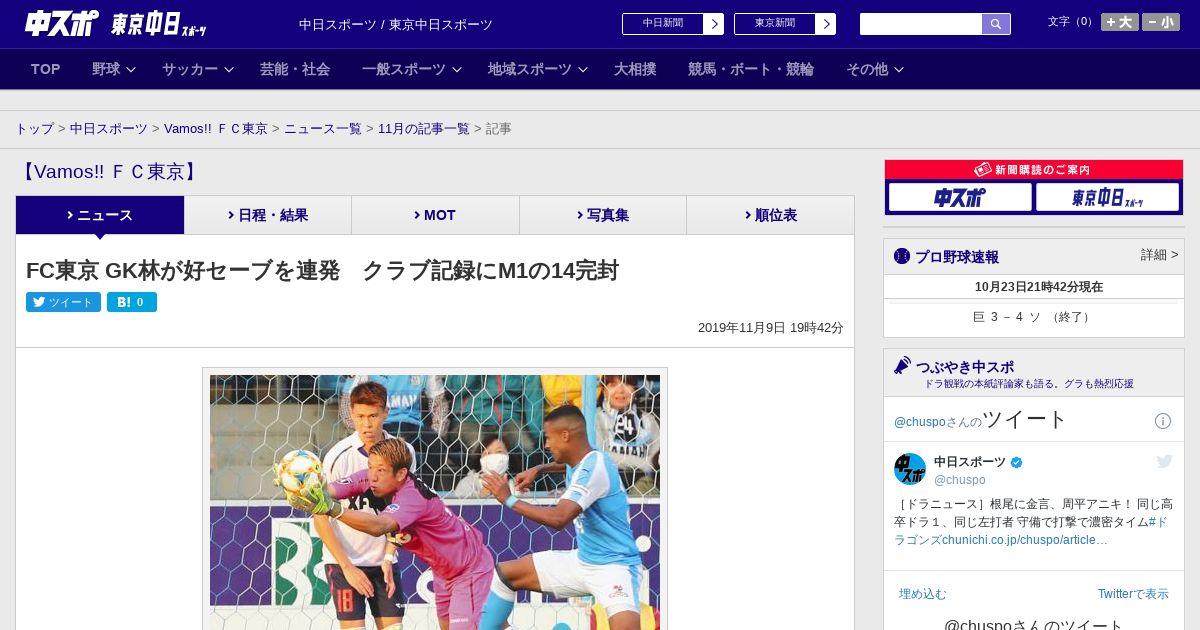This screenshot has height=630, width=1200.
Task: Click 中日スポーツ / 東京中日スポーツ header text
Action: 396,25
